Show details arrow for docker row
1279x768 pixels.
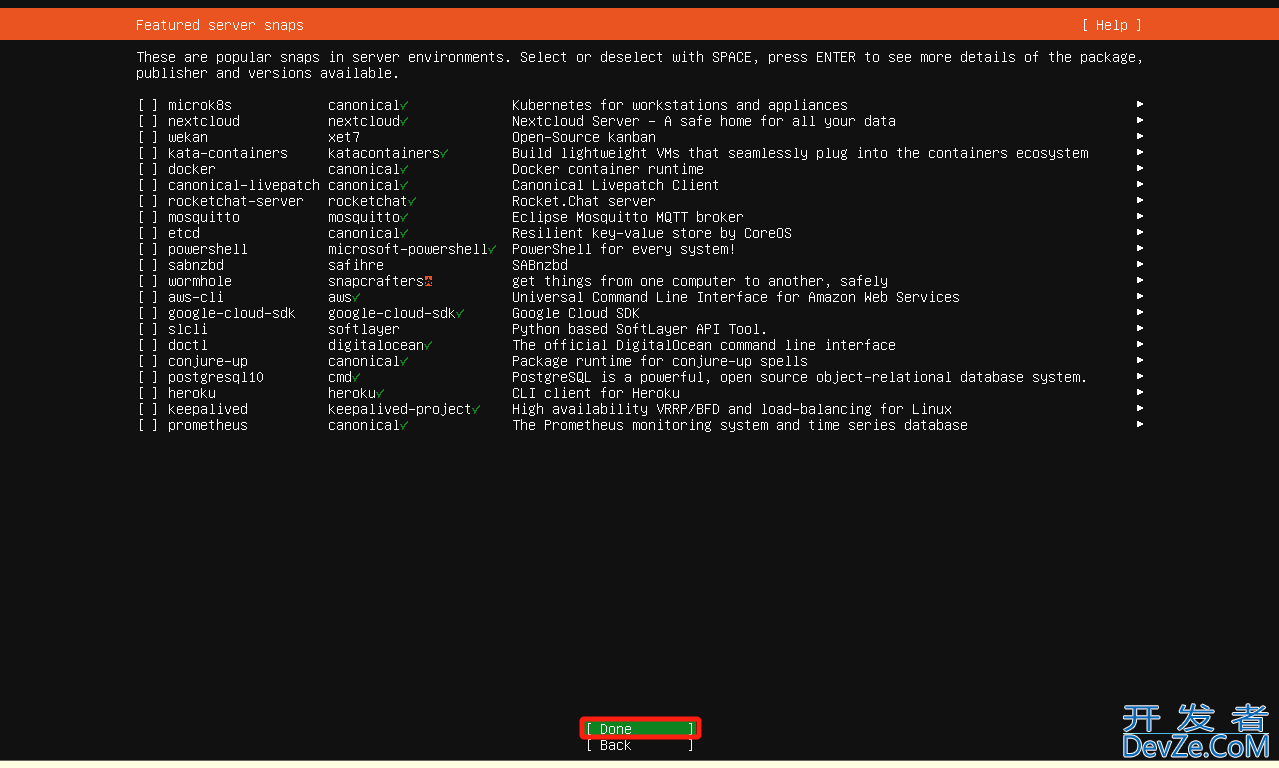1140,168
